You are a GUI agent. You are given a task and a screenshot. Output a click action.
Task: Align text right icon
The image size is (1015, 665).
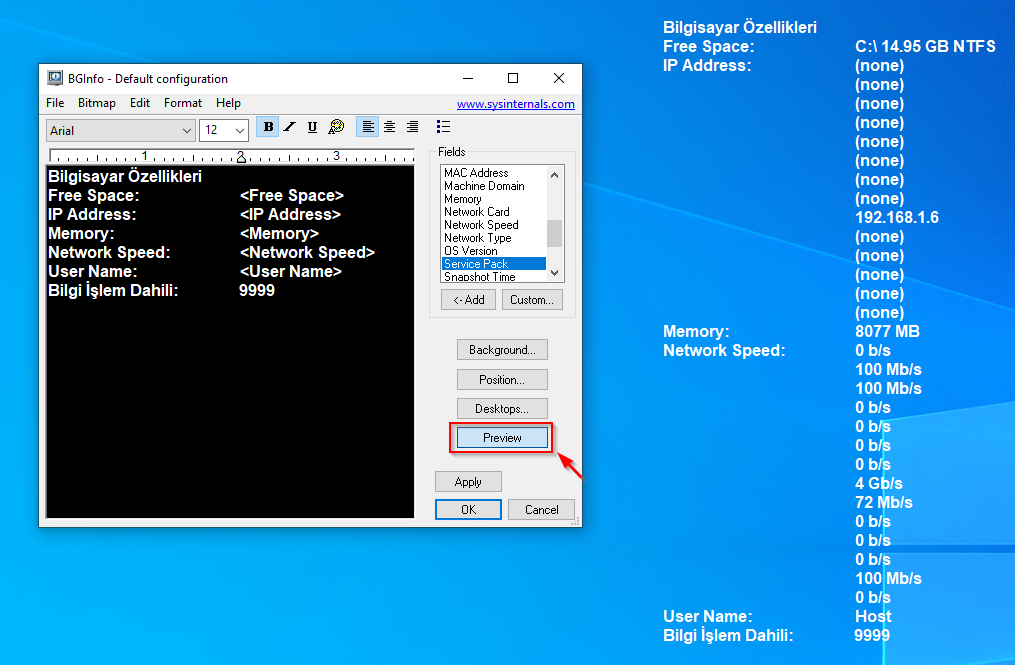tap(412, 127)
